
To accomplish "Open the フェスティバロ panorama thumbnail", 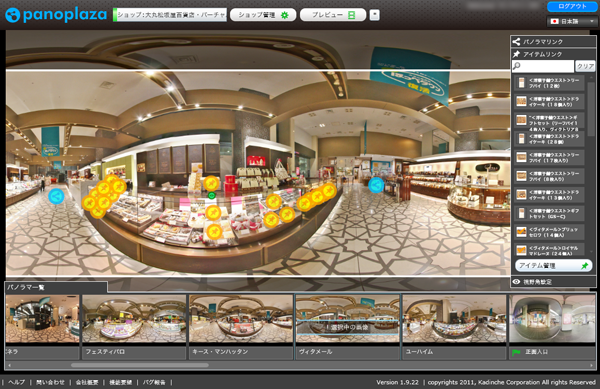I will pyautogui.click(x=134, y=319).
